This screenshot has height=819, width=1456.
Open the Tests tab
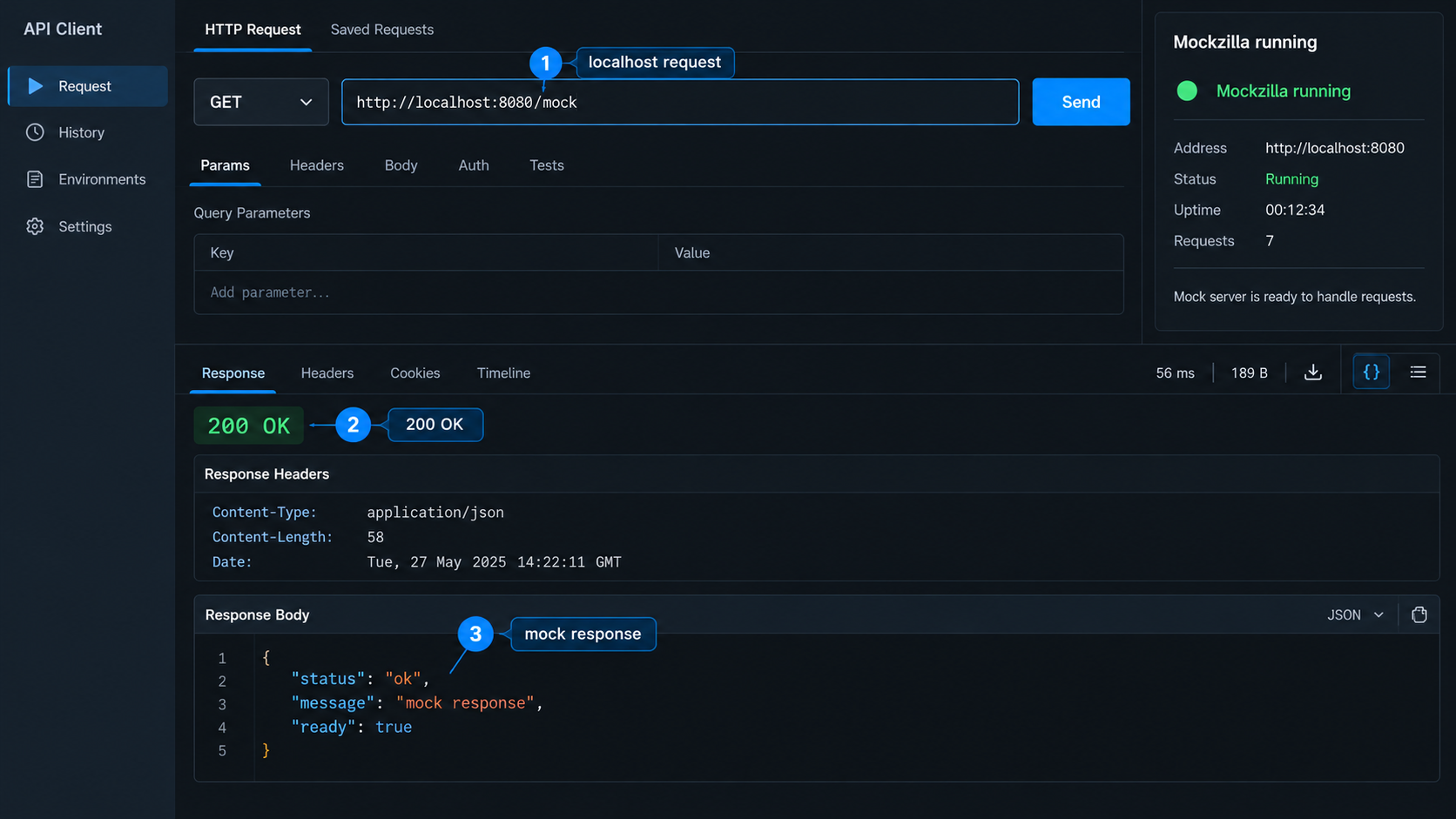coord(547,165)
